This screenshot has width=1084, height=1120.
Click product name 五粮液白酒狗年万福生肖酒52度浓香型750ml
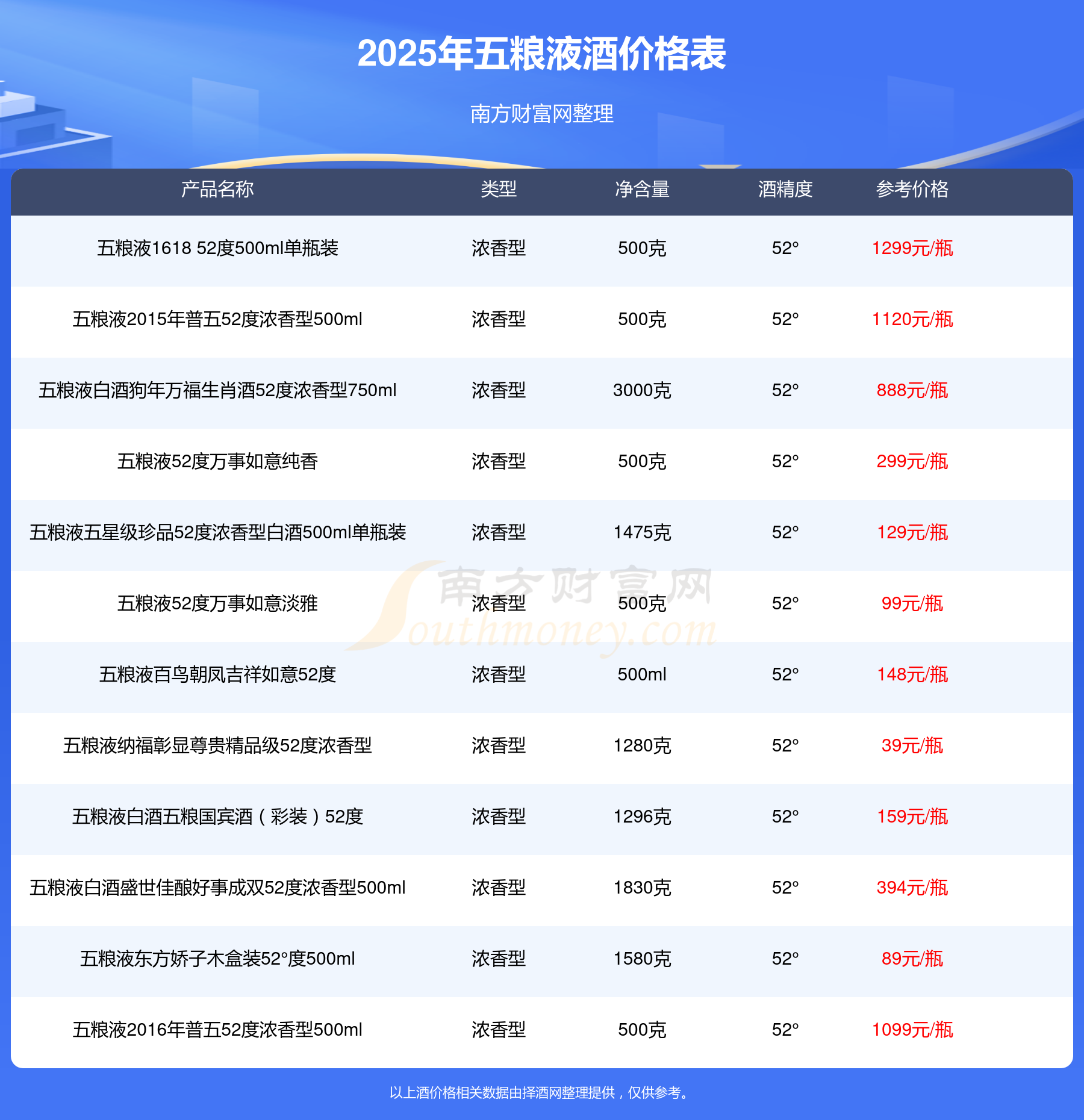click(x=217, y=390)
